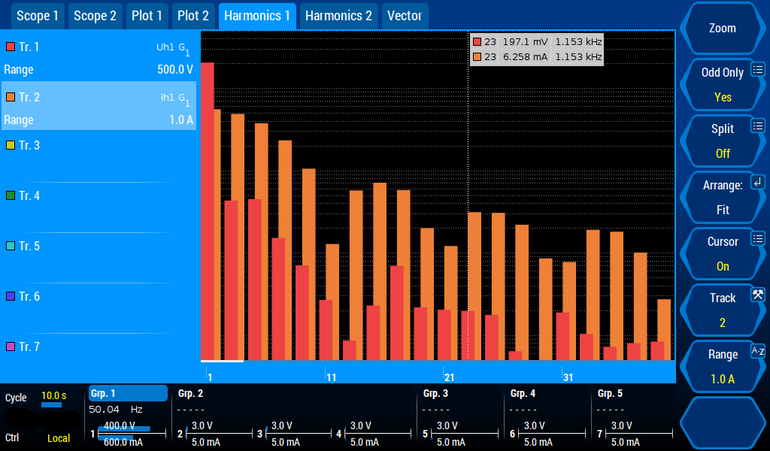Click the Zoom softkey
This screenshot has height=451, width=770.
tap(722, 28)
